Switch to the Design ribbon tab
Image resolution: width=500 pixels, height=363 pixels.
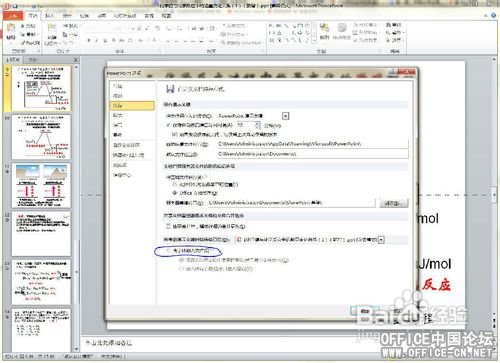pos(67,16)
